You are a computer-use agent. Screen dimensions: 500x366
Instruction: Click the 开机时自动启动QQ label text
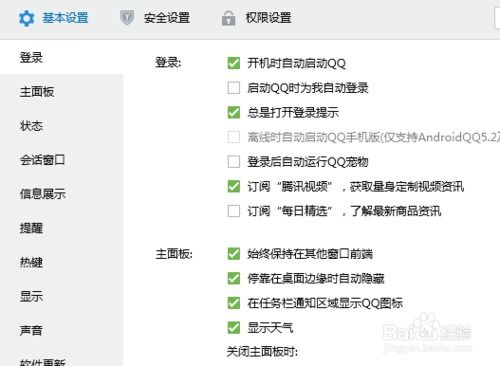[x=296, y=63]
